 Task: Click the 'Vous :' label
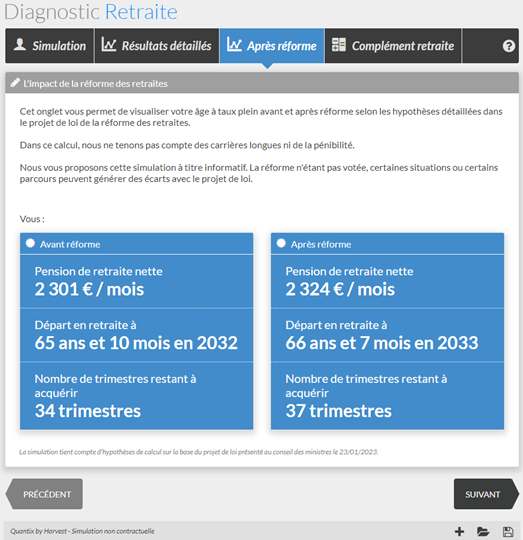(32, 219)
